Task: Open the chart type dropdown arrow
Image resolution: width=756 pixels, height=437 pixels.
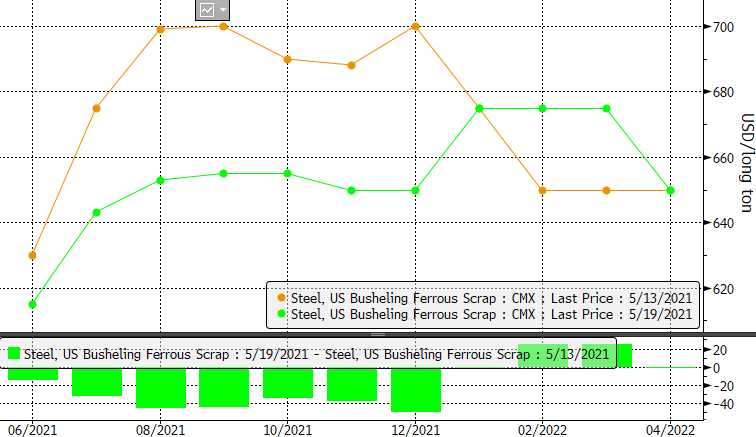Action: point(223,10)
